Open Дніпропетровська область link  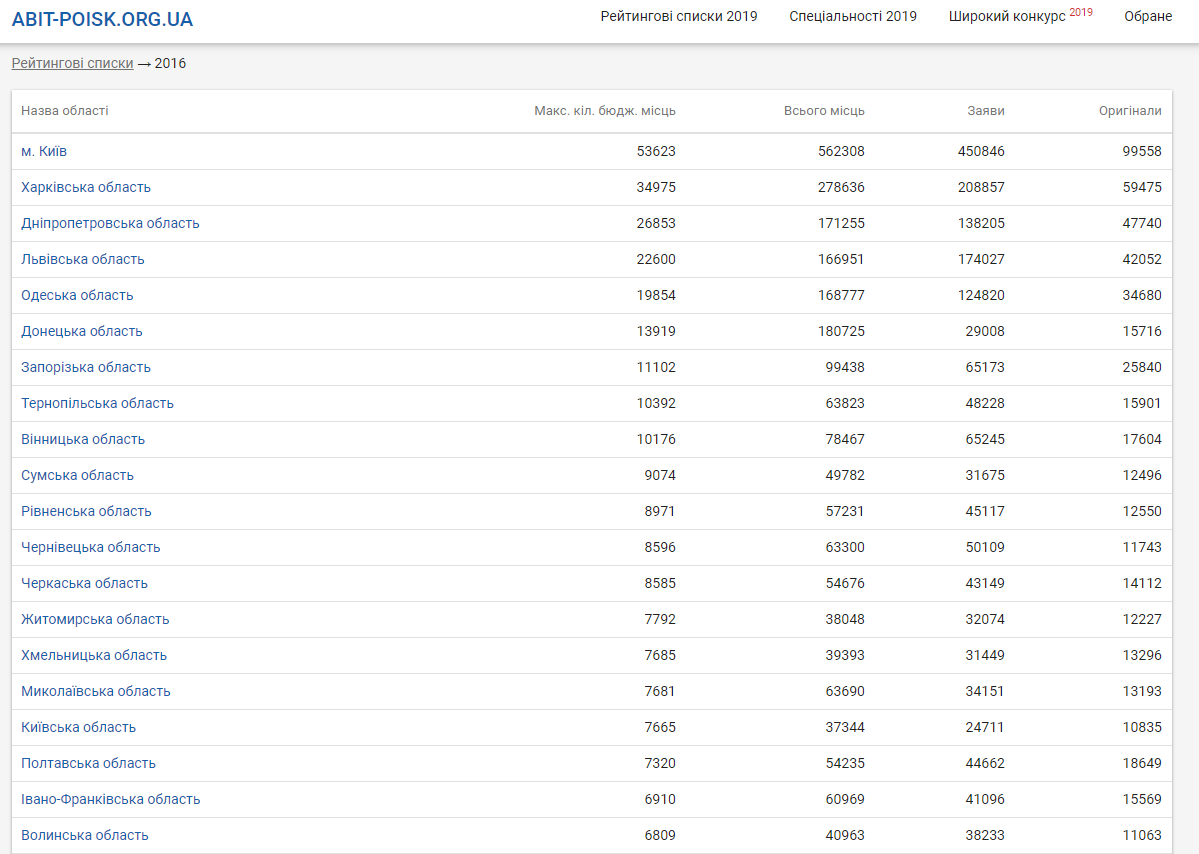[x=110, y=223]
